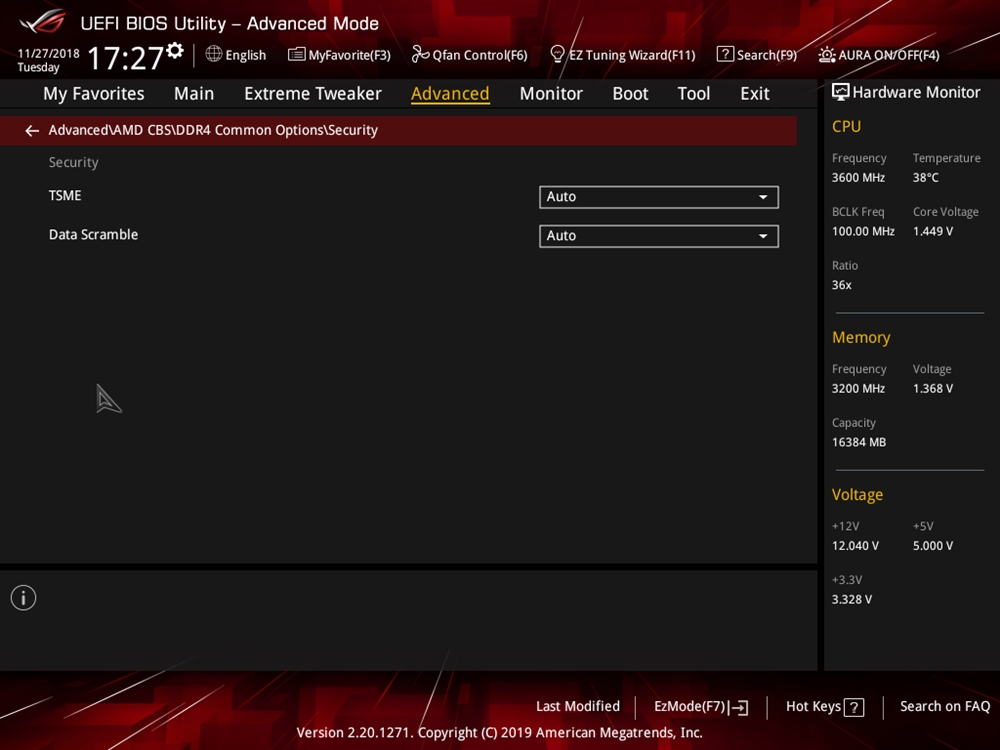Click the breadcrumb path text
Image resolution: width=1000 pixels, height=750 pixels.
point(213,130)
